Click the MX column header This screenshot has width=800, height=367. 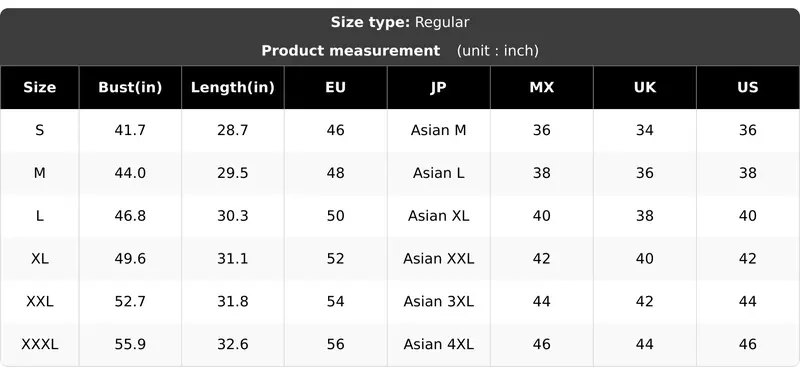(x=541, y=87)
